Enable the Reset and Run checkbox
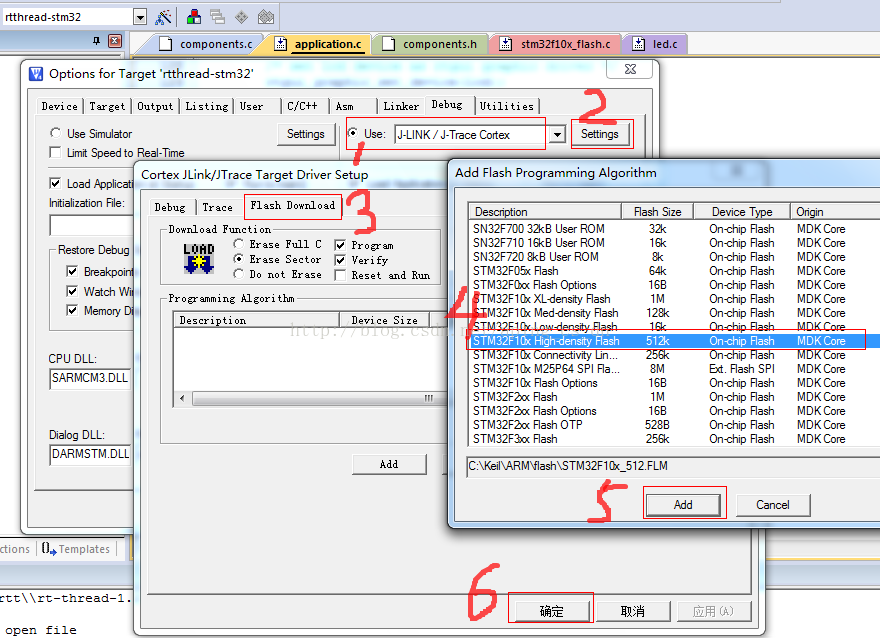880x638 pixels. [x=339, y=275]
